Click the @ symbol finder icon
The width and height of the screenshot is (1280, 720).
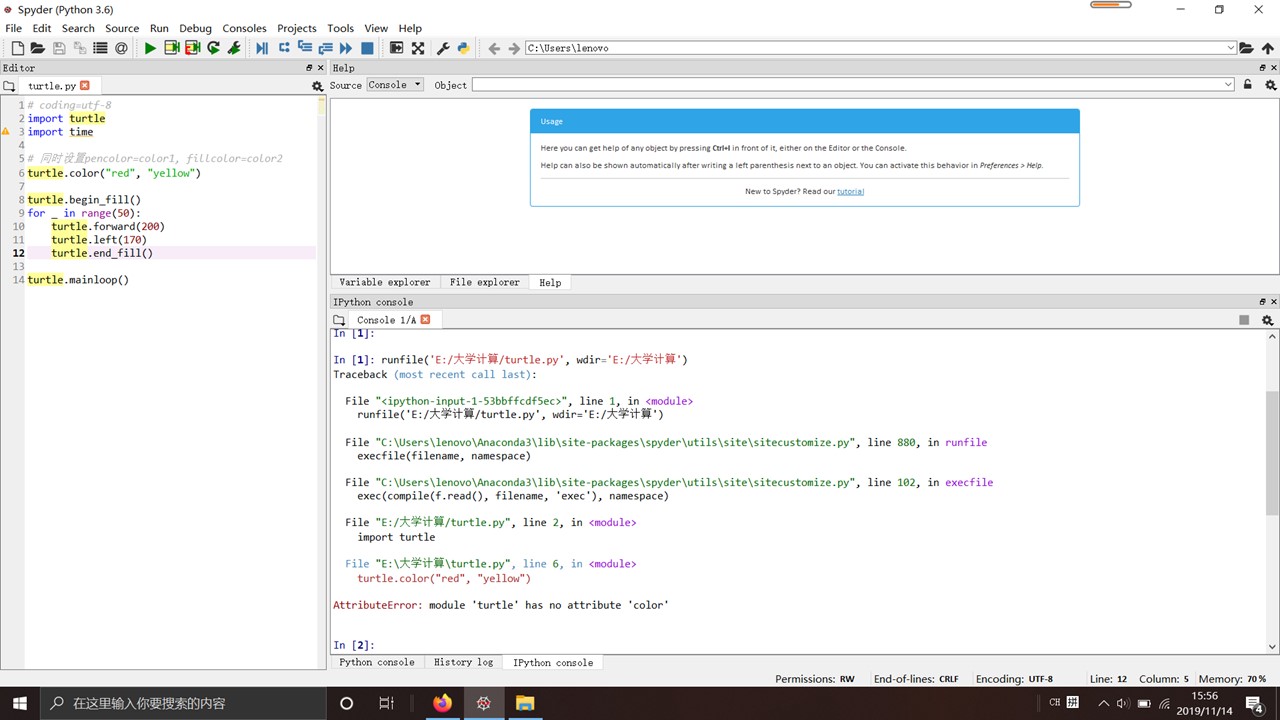[121, 48]
